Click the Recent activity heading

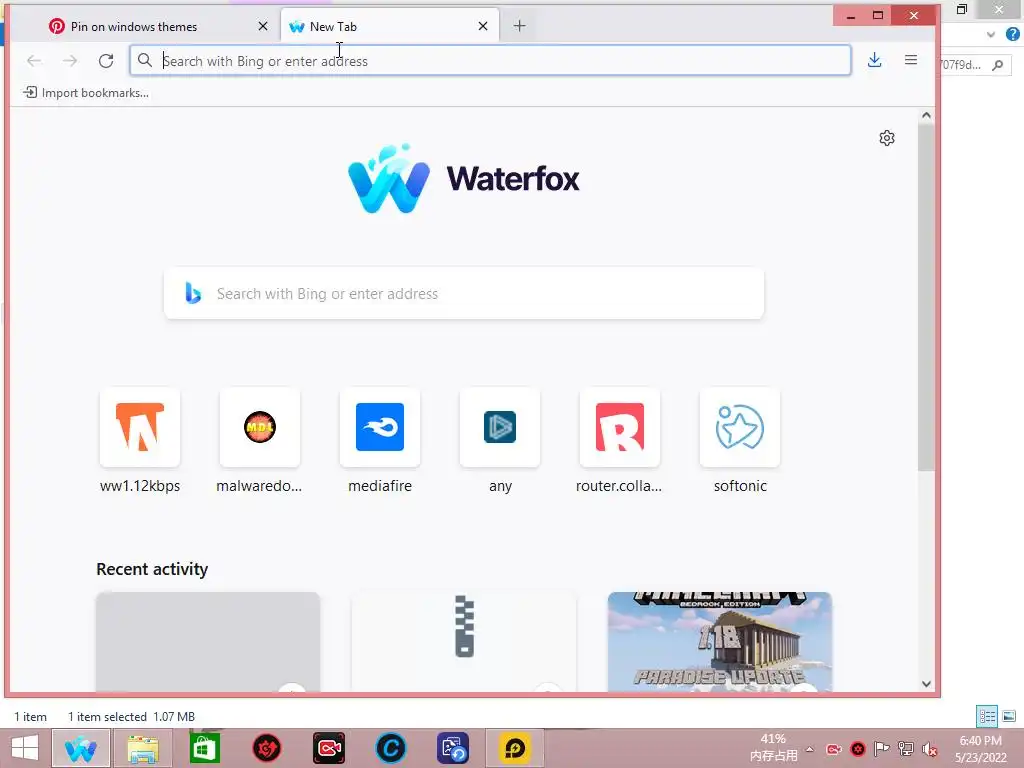coord(152,569)
